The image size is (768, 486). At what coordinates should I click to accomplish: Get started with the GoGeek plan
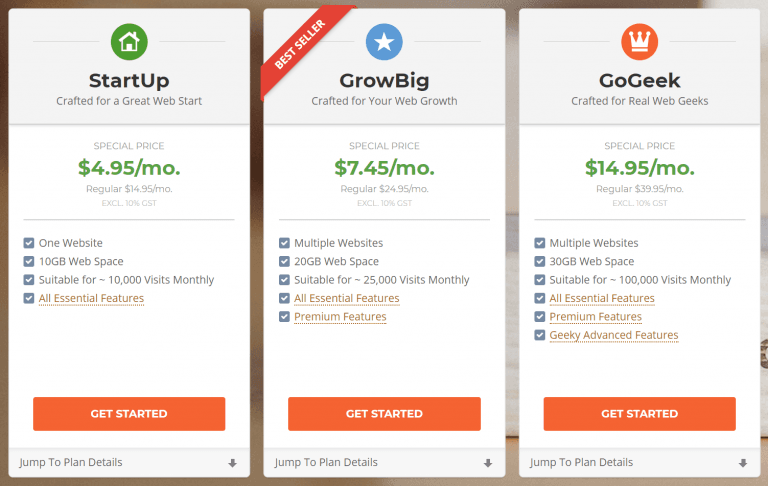pyautogui.click(x=640, y=414)
